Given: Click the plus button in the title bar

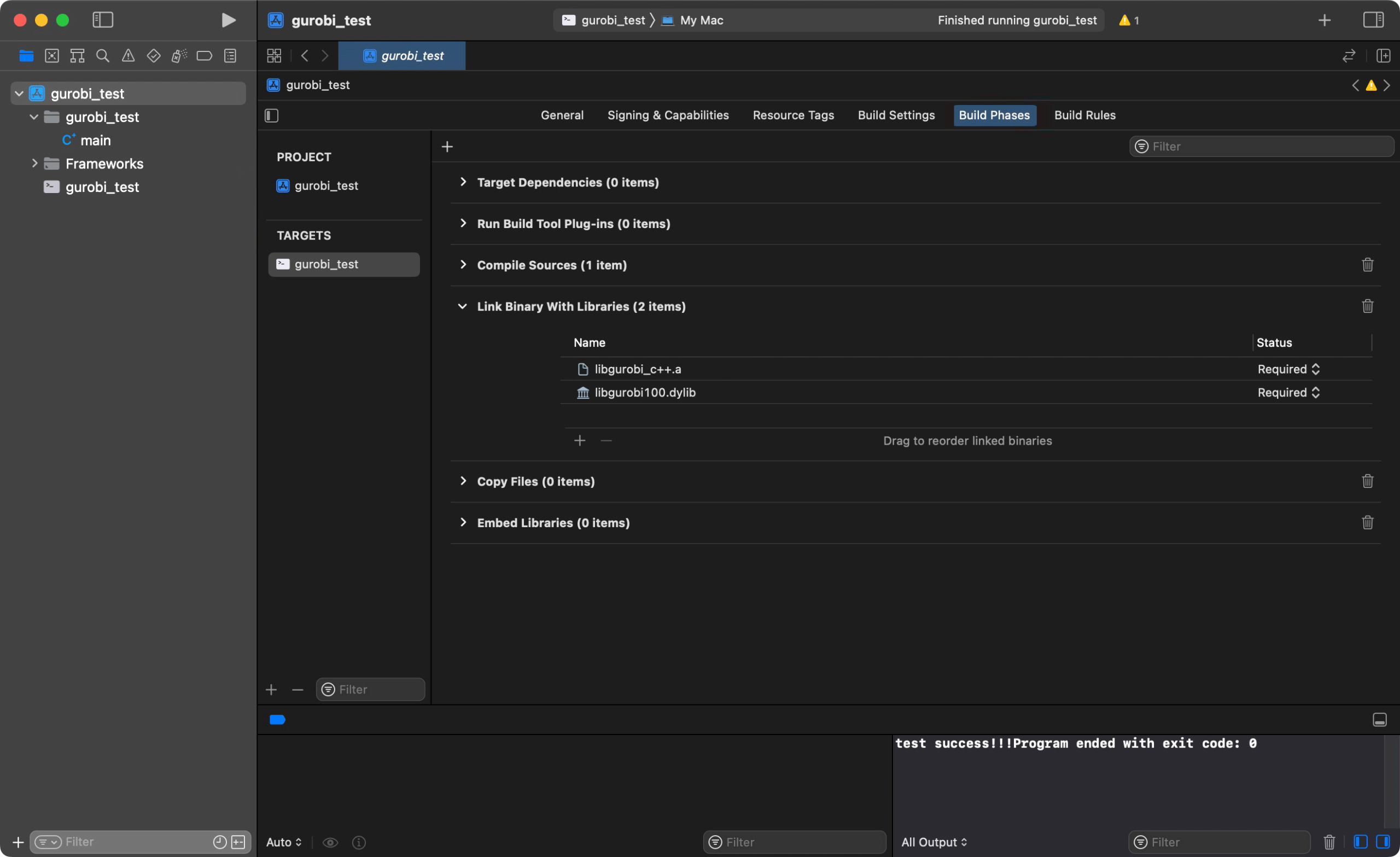Looking at the screenshot, I should (x=1325, y=20).
